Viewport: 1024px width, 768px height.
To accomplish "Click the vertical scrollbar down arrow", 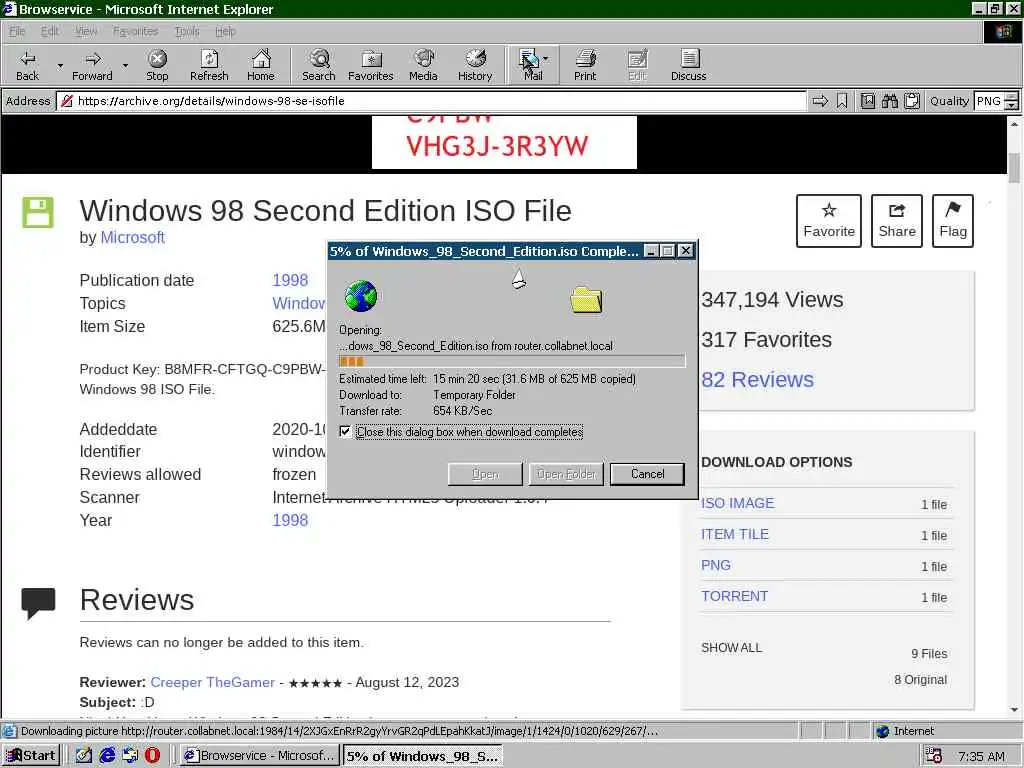I will click(1014, 710).
